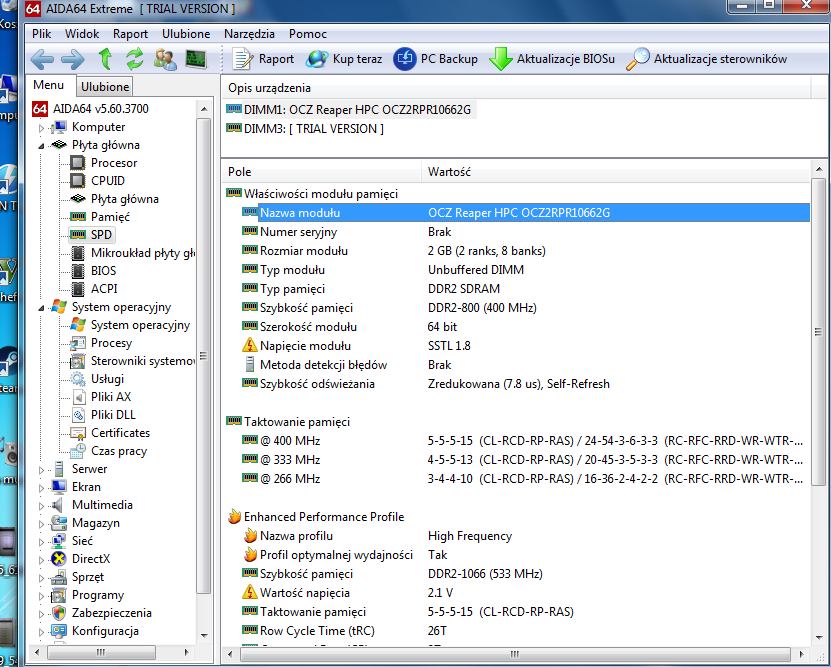Click the details pane horizontal scrollbar
Image resolution: width=831 pixels, height=667 pixels.
tap(514, 654)
